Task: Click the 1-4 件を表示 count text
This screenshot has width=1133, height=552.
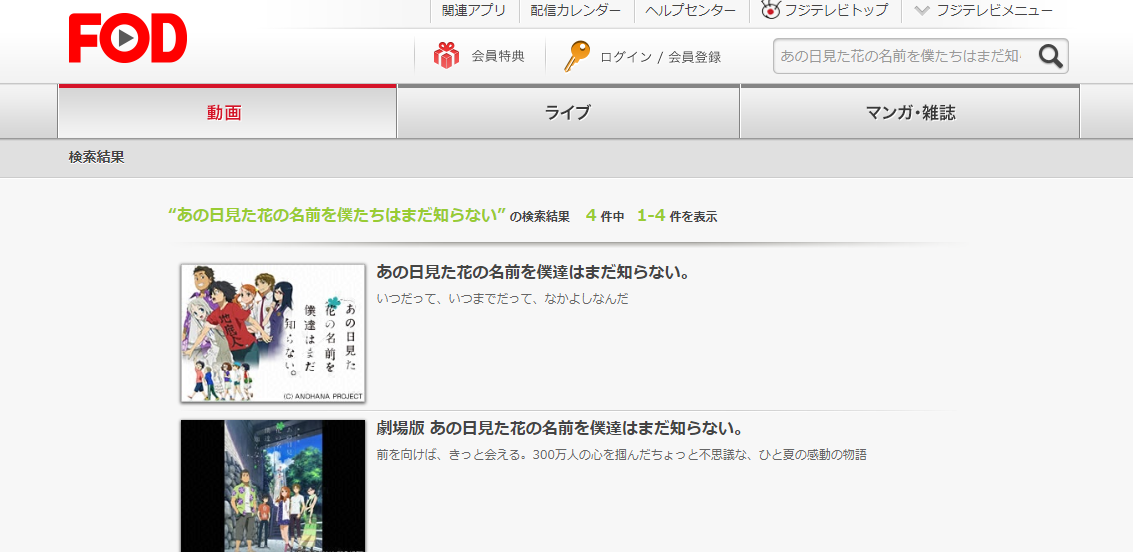Action: [x=677, y=215]
